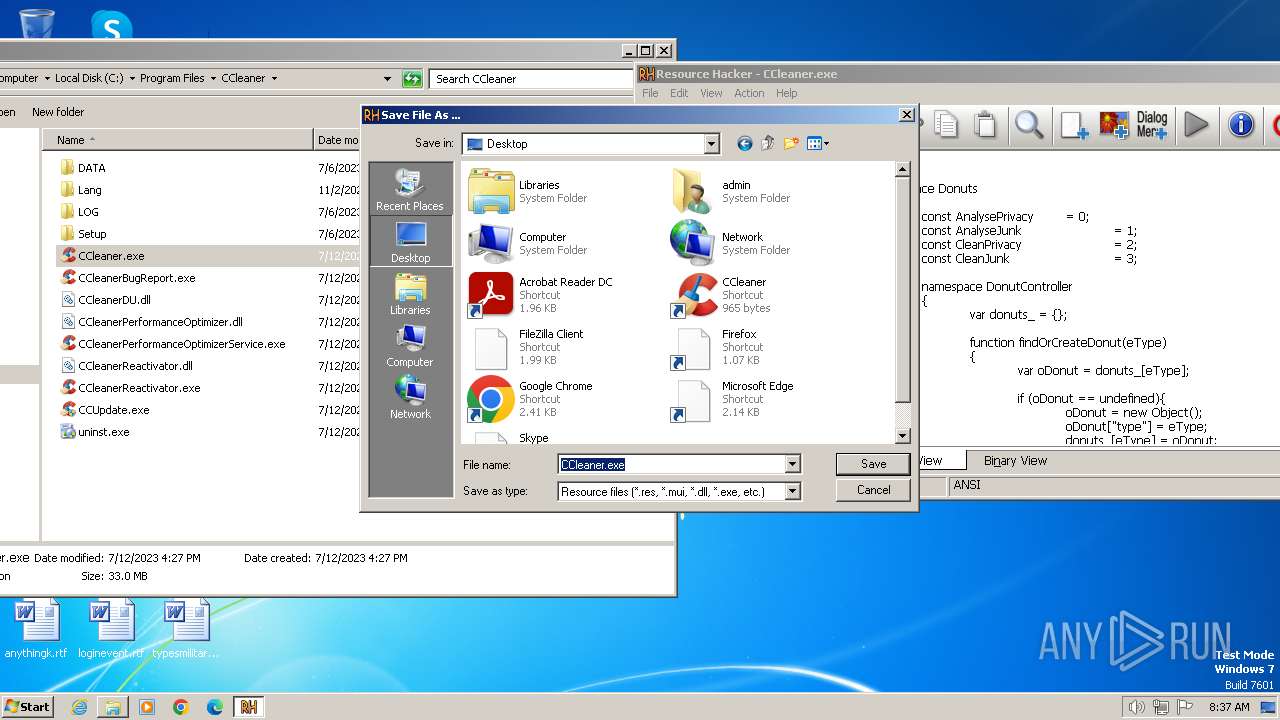The width and height of the screenshot is (1280, 720).
Task: Open the View menu icon in Save dialog
Action: pyautogui.click(x=818, y=144)
